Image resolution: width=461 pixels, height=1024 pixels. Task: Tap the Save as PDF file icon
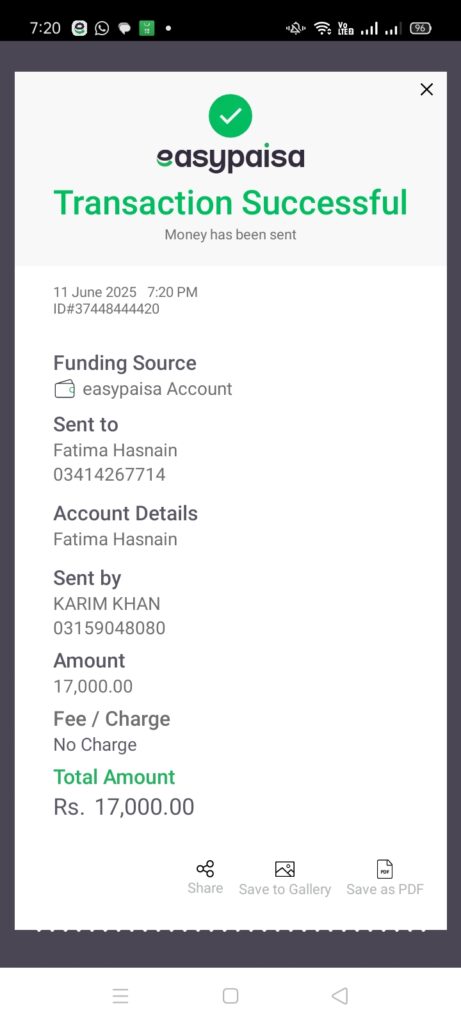coord(385,869)
